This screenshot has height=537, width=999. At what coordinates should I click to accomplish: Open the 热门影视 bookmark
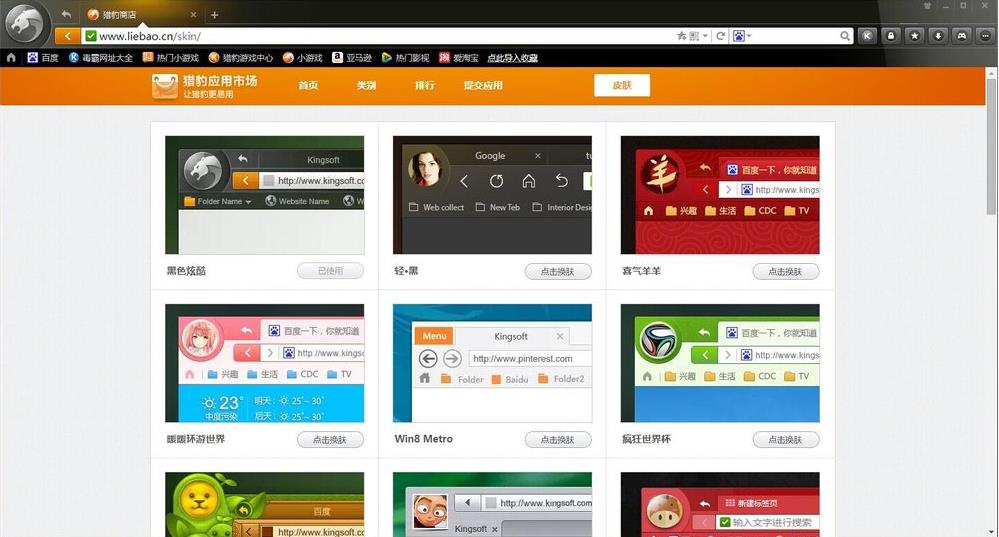tap(405, 57)
